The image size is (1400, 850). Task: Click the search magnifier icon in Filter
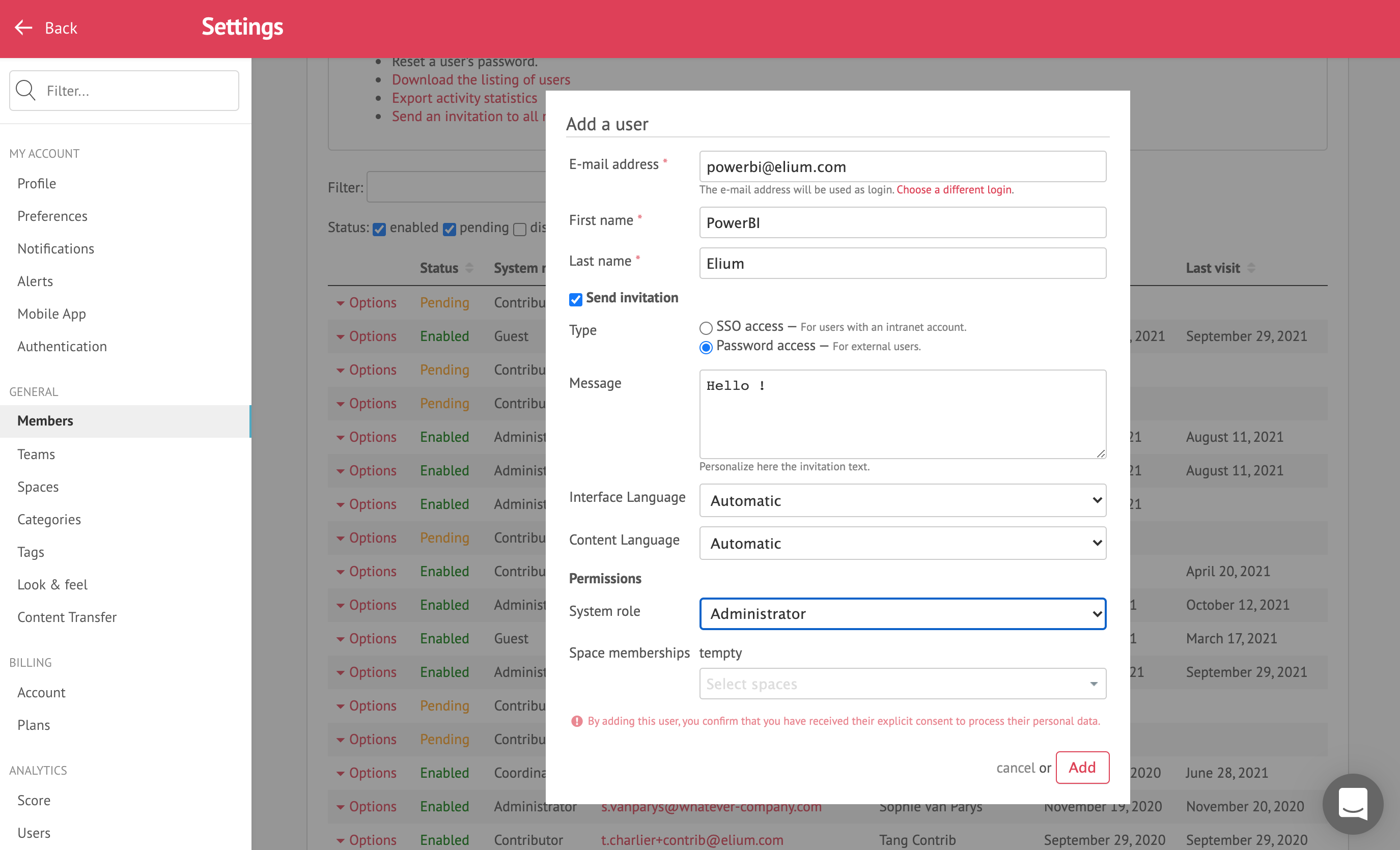pos(25,90)
